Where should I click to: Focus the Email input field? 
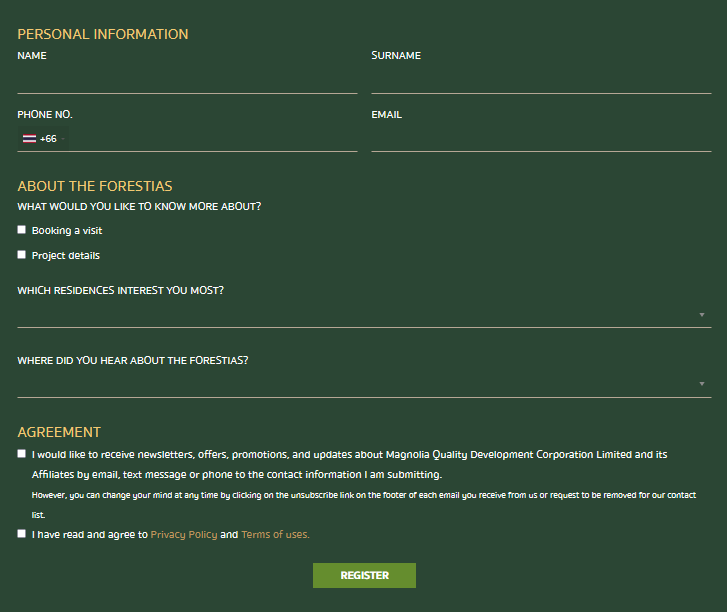(x=541, y=140)
